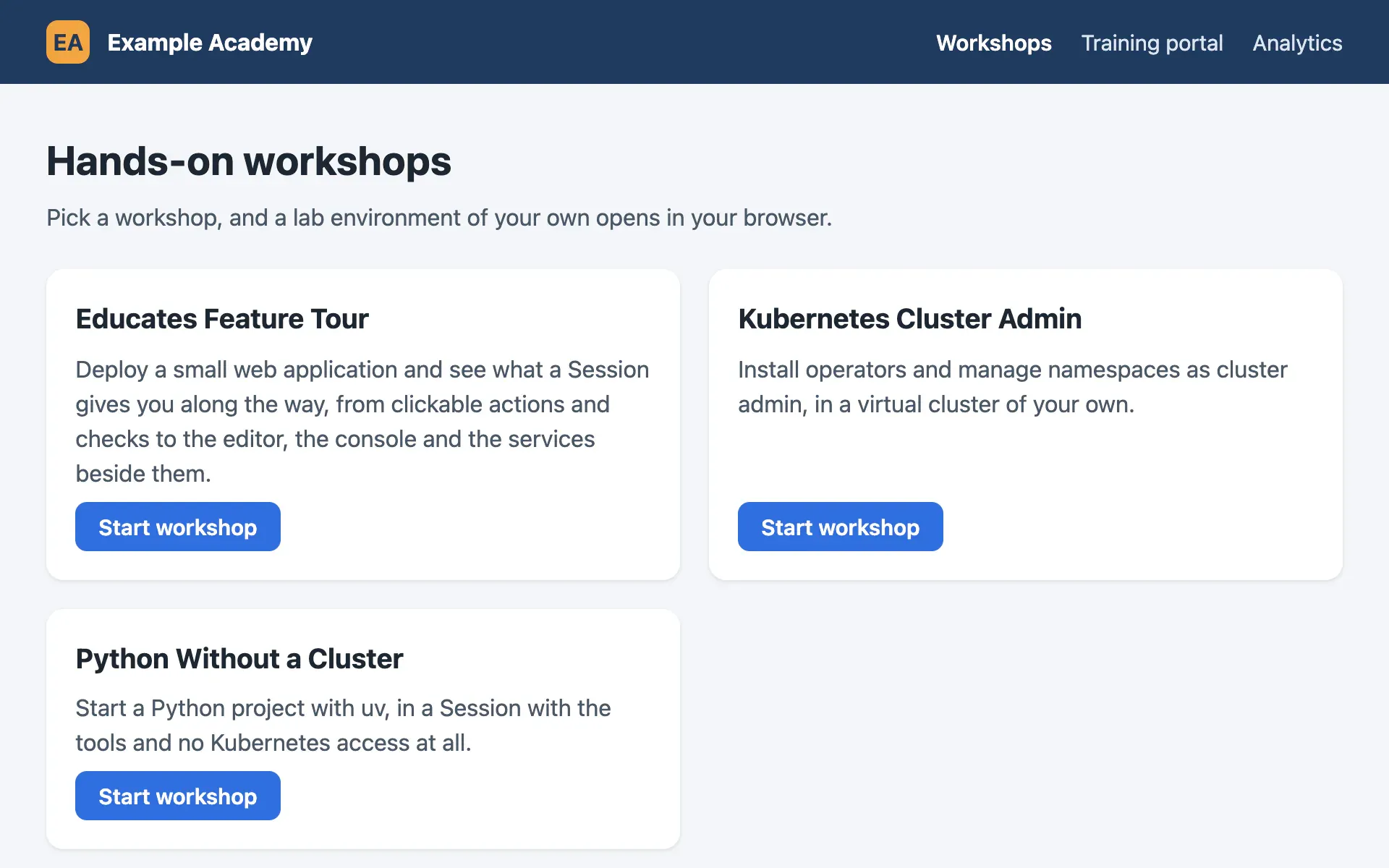This screenshot has width=1389, height=868.
Task: Click the 'Python Without a Cluster' card title
Action: 239,658
